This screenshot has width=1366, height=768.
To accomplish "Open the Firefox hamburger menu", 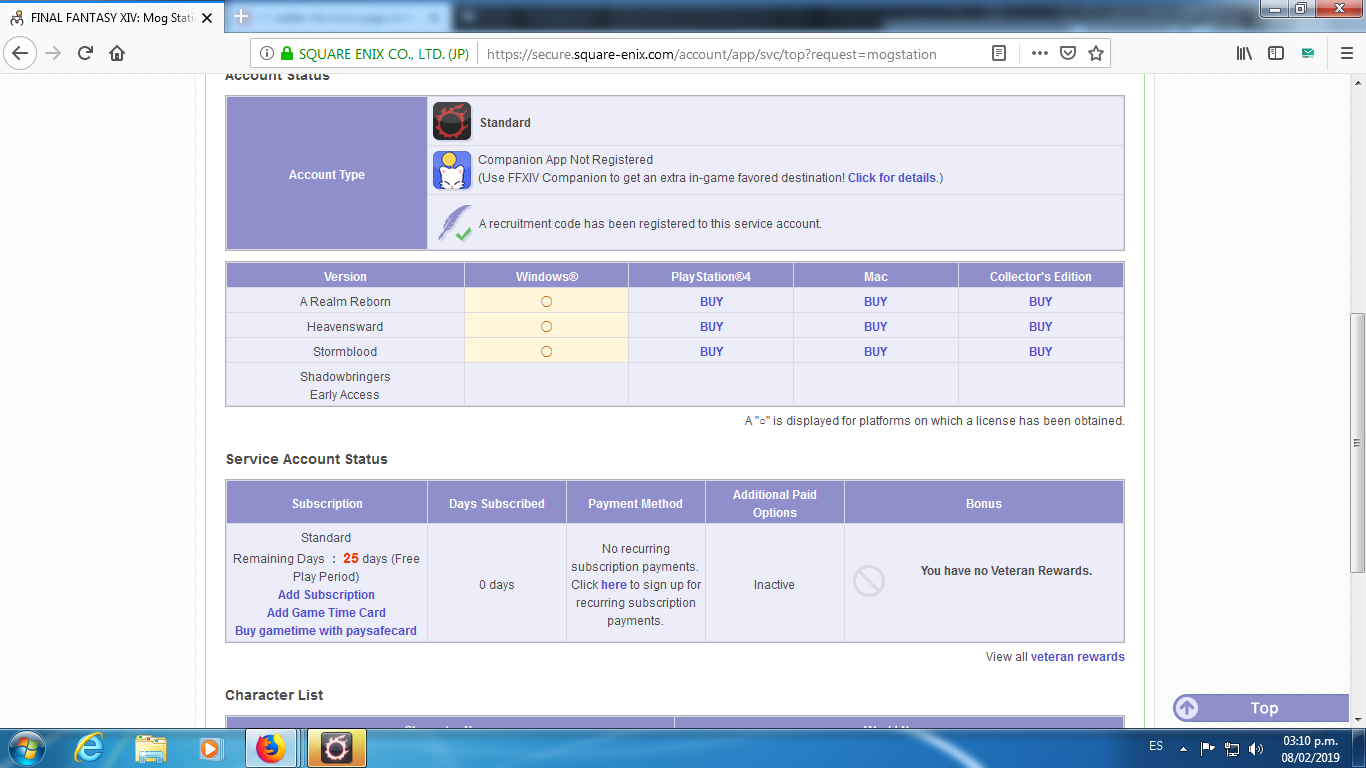I will click(x=1346, y=53).
